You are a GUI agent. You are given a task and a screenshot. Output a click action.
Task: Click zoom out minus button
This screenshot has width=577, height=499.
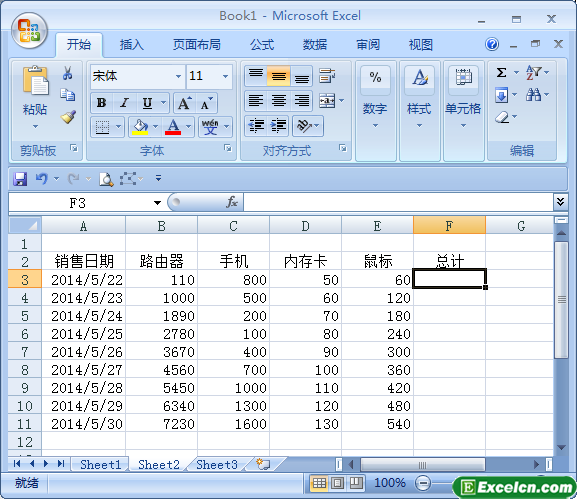tap(423, 483)
